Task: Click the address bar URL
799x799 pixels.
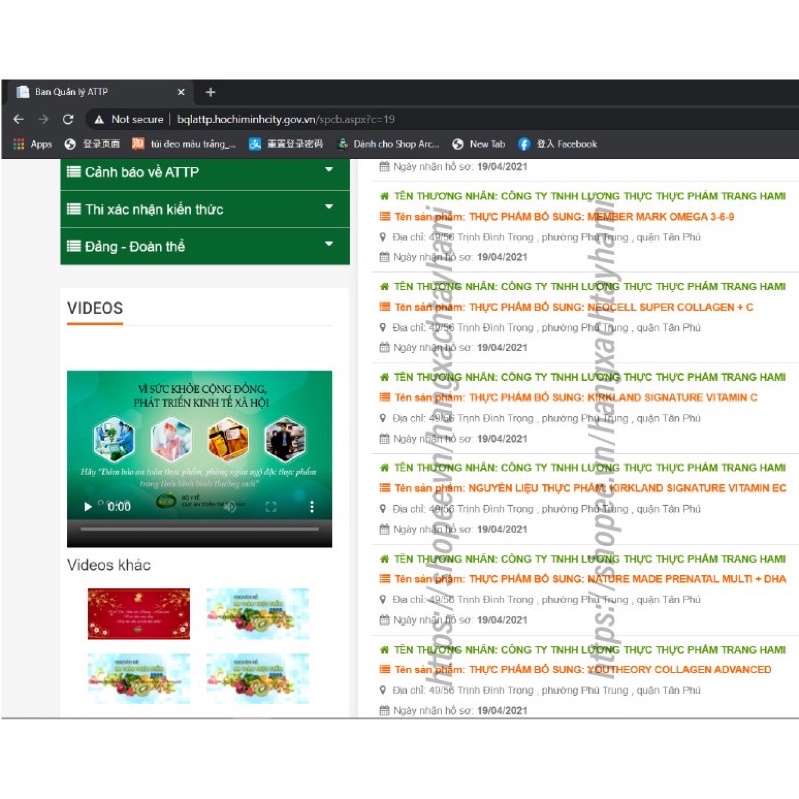Action: click(285, 119)
